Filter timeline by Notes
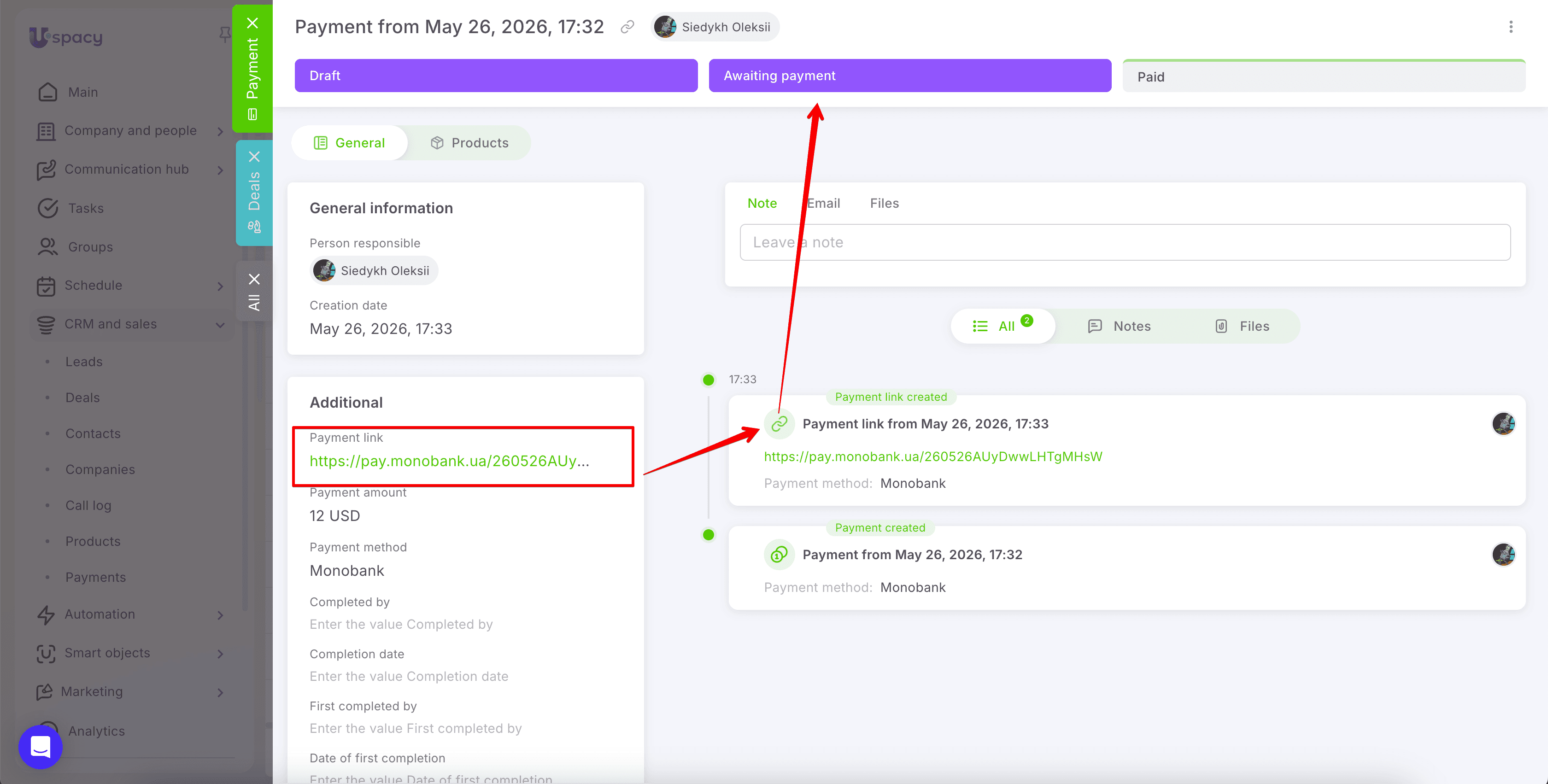 pyautogui.click(x=1119, y=326)
